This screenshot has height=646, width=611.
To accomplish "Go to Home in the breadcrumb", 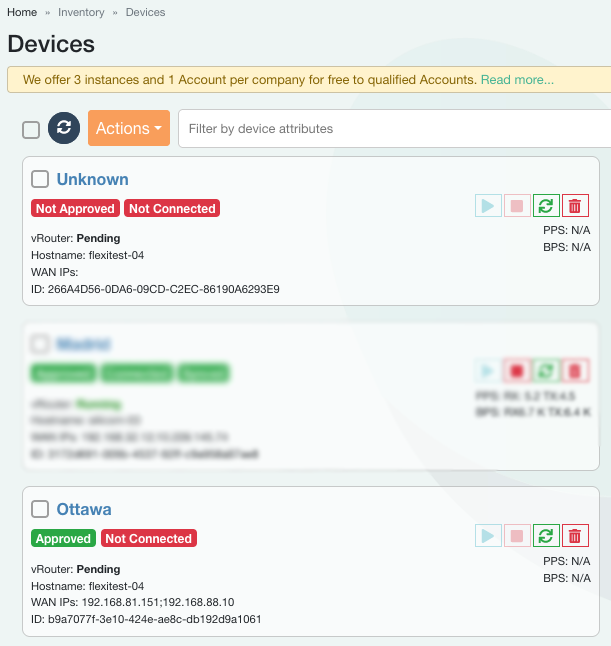I will (x=22, y=13).
